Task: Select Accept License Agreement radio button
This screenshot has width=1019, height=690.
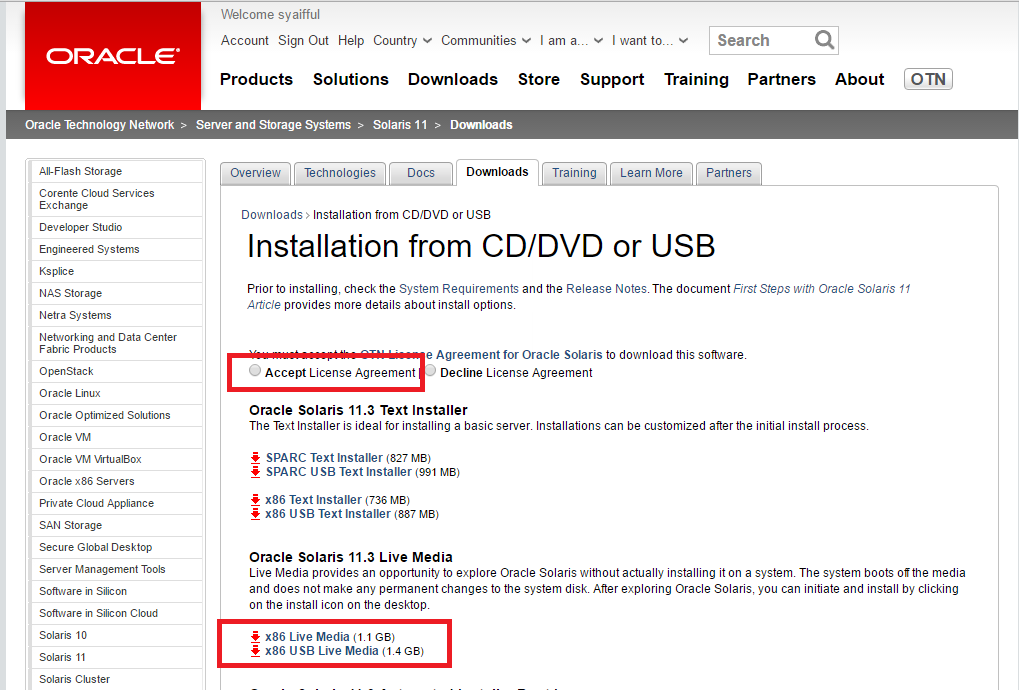Action: coord(255,370)
